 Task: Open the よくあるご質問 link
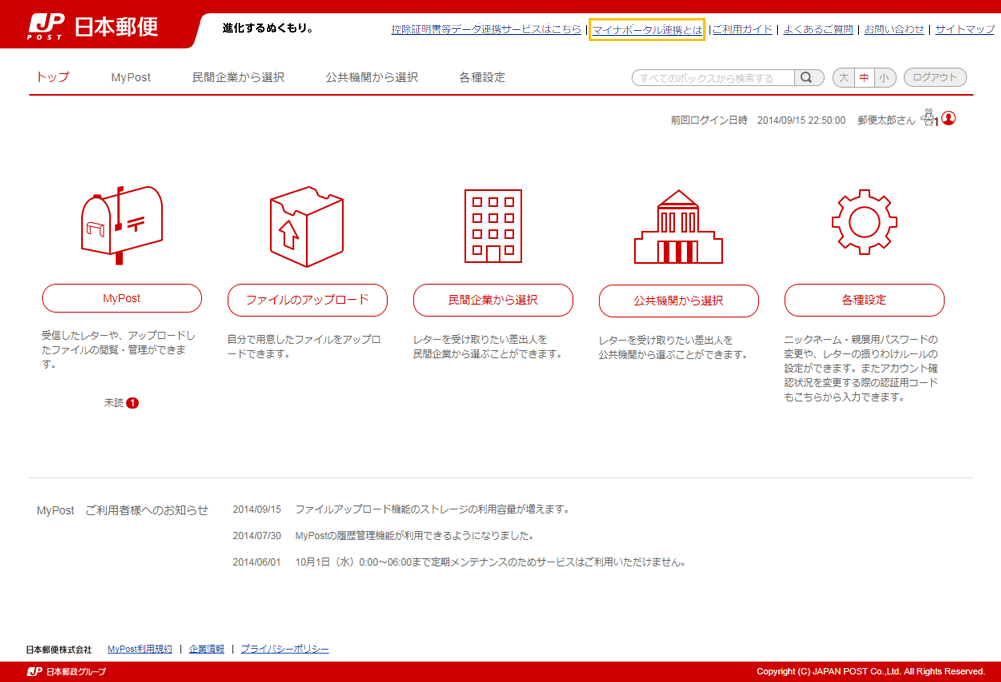click(x=818, y=29)
